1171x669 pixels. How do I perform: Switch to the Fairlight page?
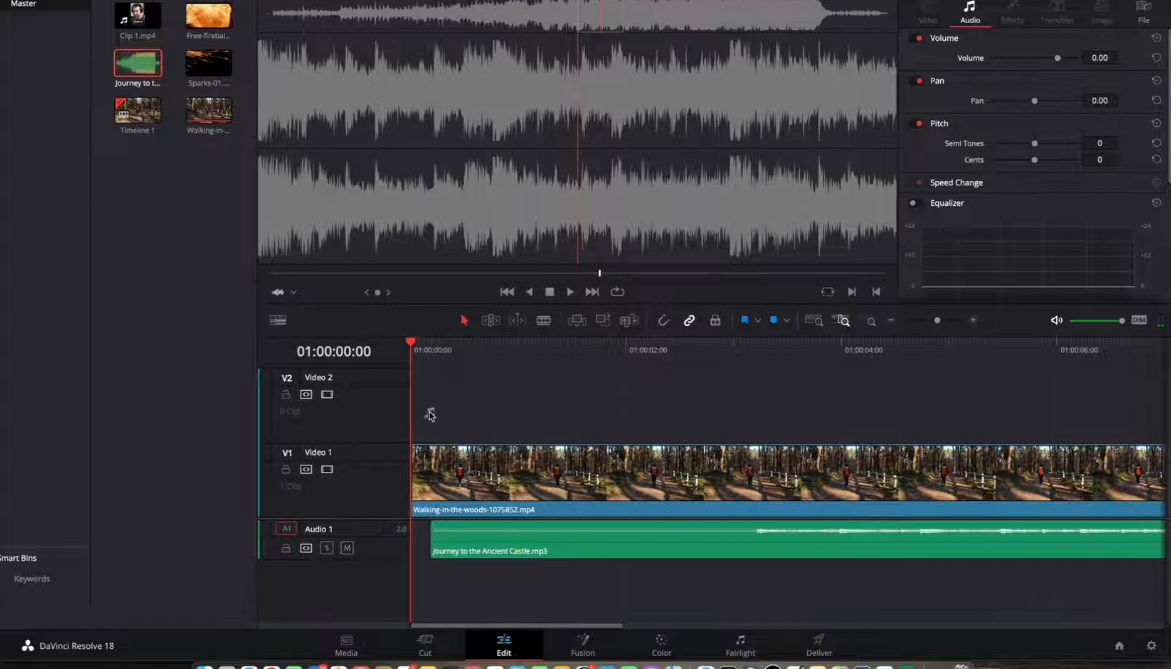coord(740,646)
